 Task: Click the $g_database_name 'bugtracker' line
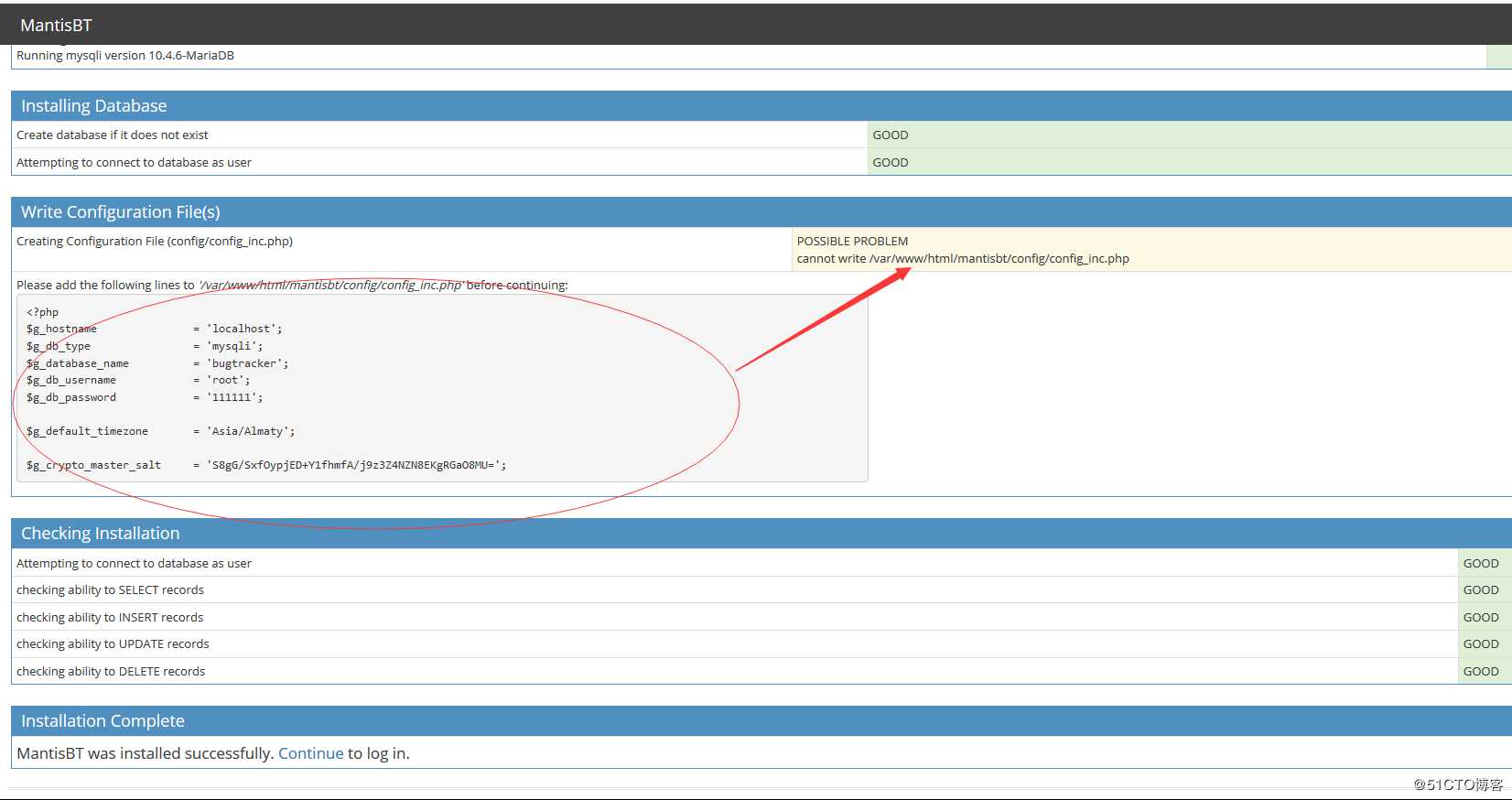point(157,363)
